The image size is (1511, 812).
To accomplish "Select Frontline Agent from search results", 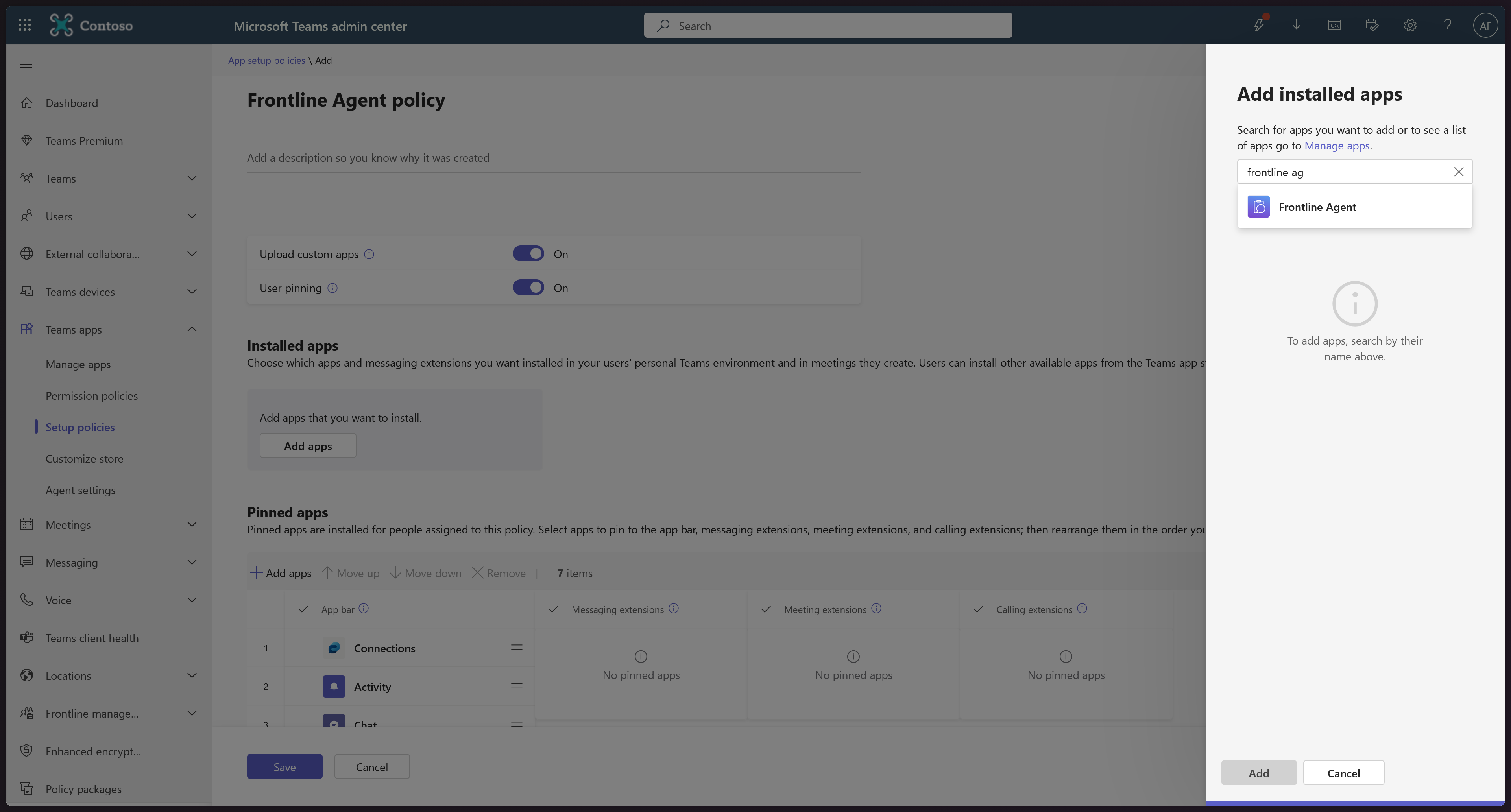I will point(1317,207).
